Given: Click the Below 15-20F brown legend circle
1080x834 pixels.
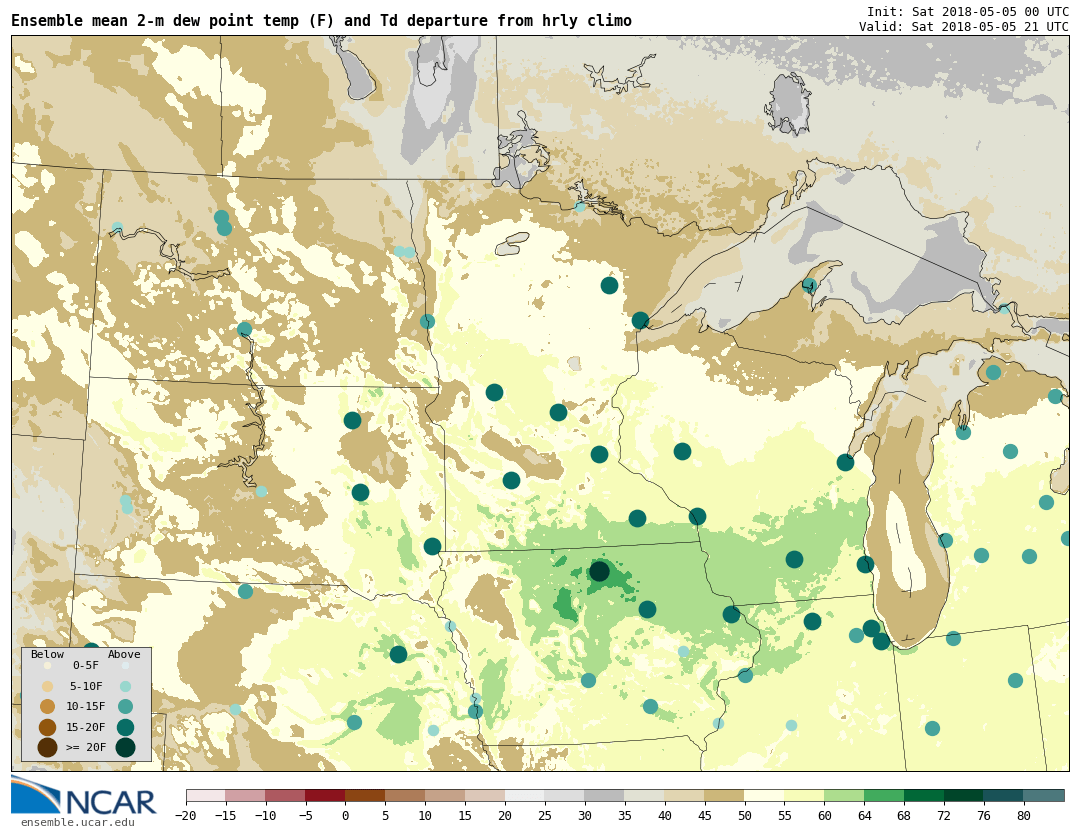Looking at the screenshot, I should coord(47,727).
